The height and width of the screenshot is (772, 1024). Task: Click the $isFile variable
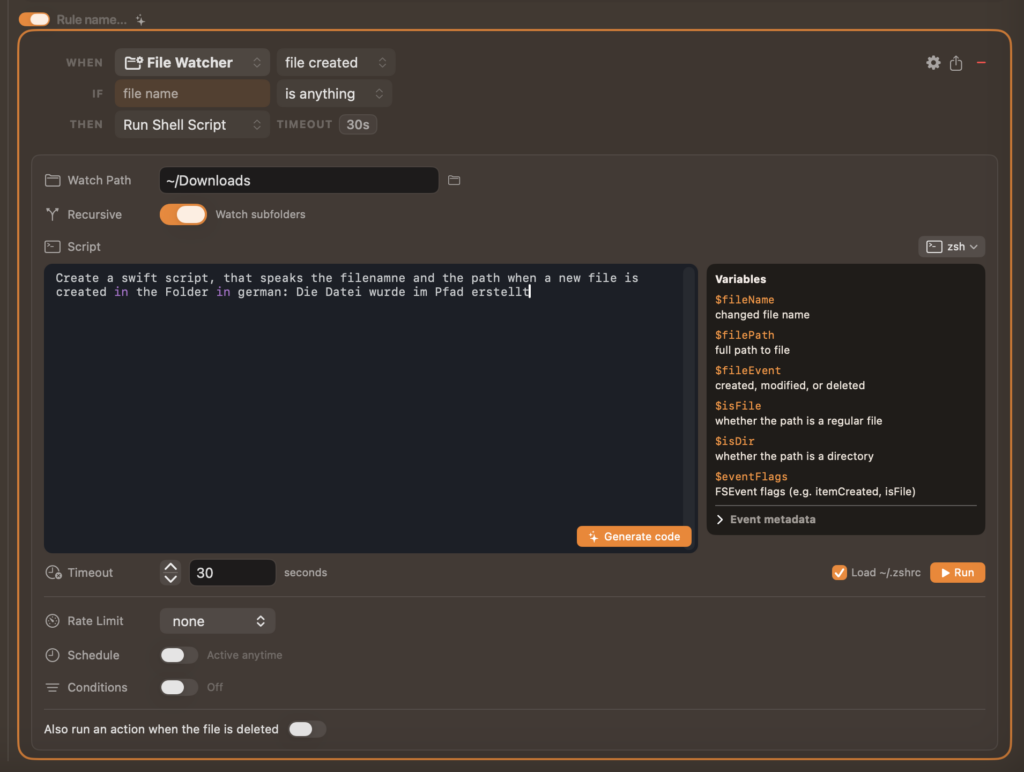pos(738,406)
